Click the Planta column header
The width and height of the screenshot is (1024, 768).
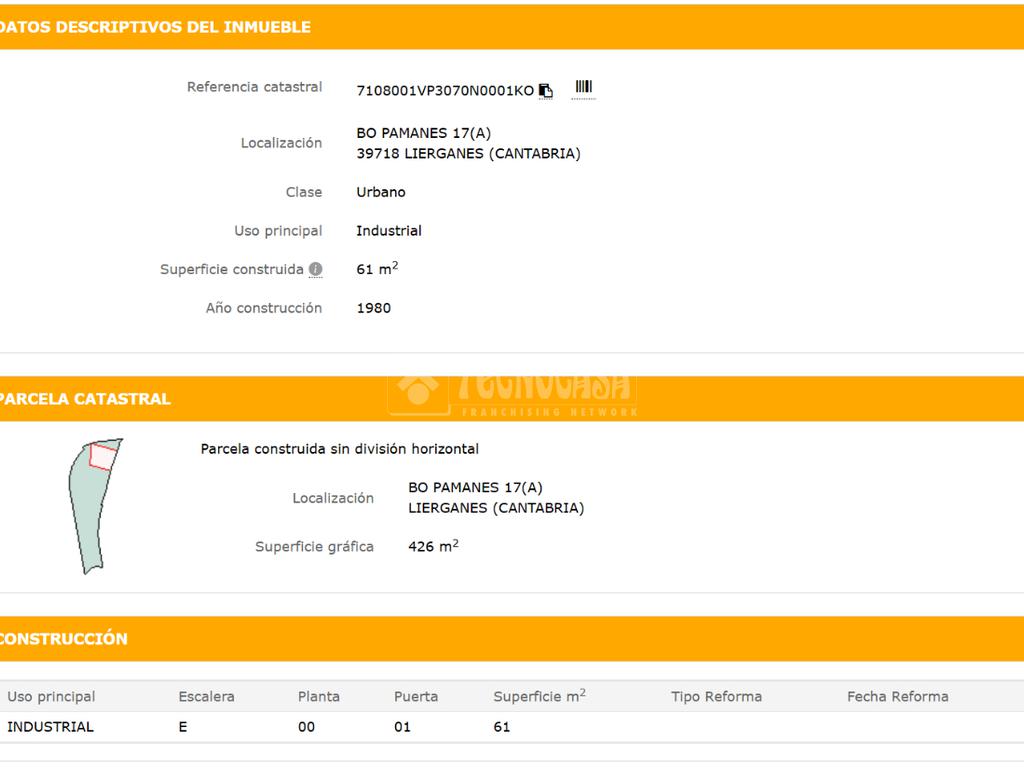[x=318, y=696]
